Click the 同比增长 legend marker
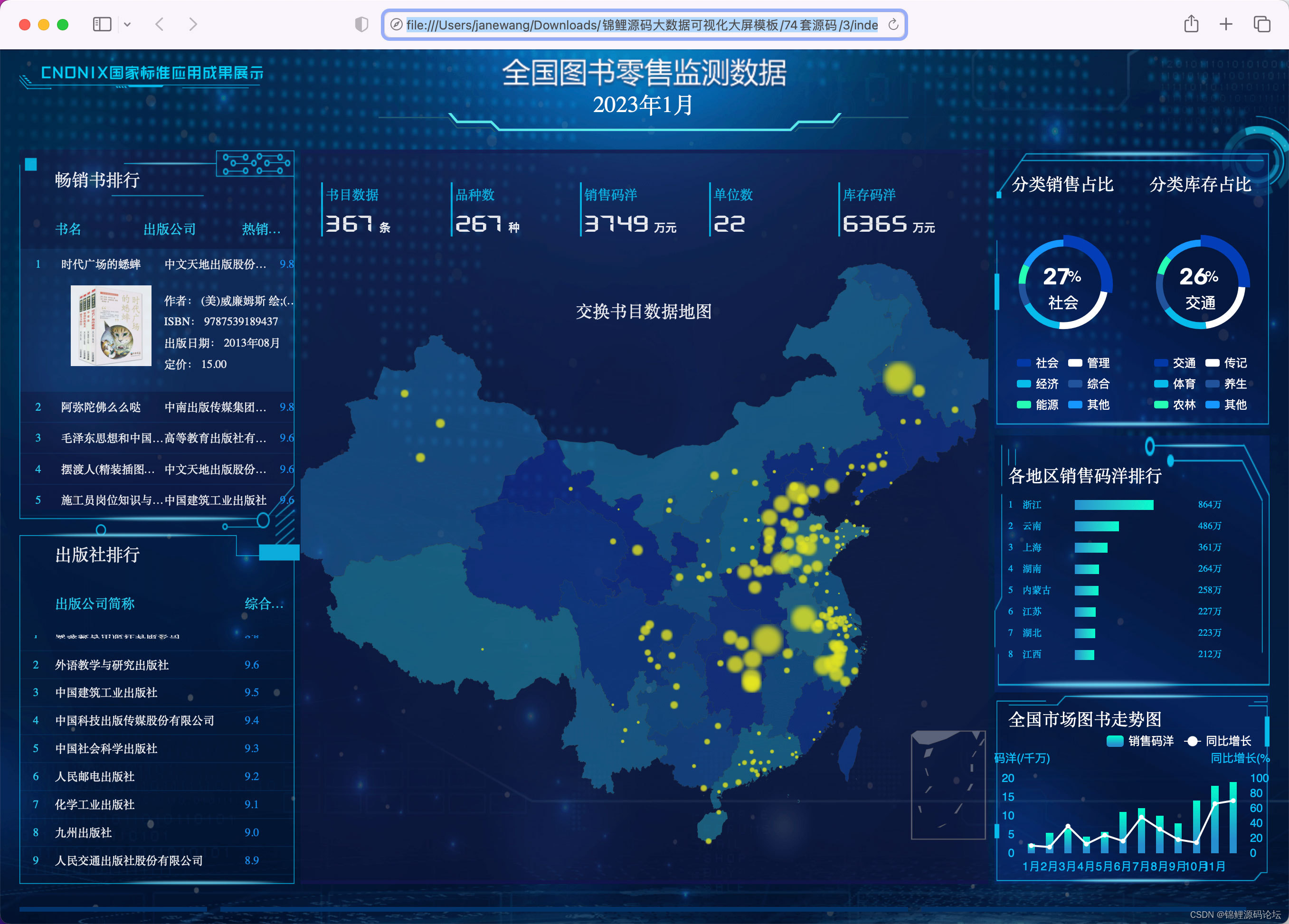Image resolution: width=1289 pixels, height=924 pixels. coord(1193,740)
